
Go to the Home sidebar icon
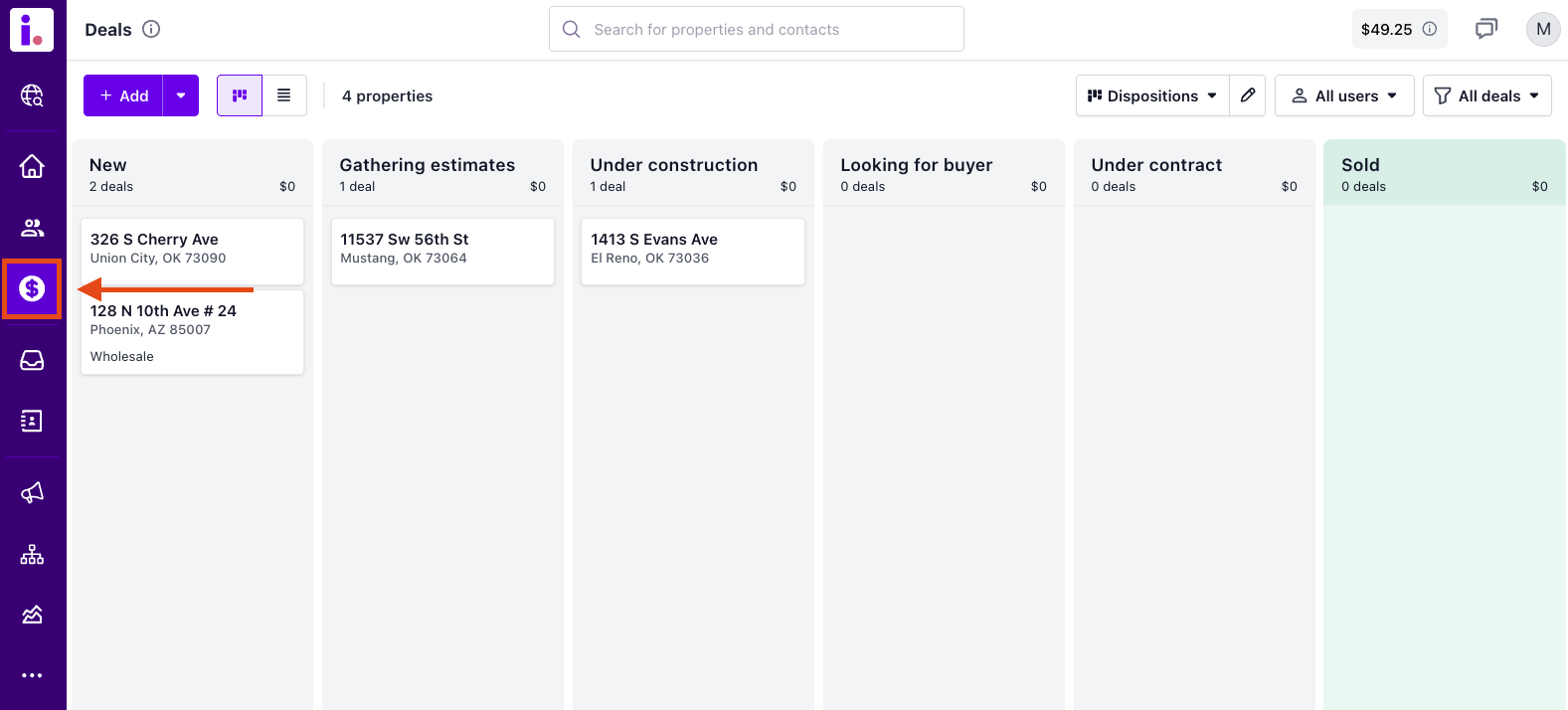click(x=32, y=166)
